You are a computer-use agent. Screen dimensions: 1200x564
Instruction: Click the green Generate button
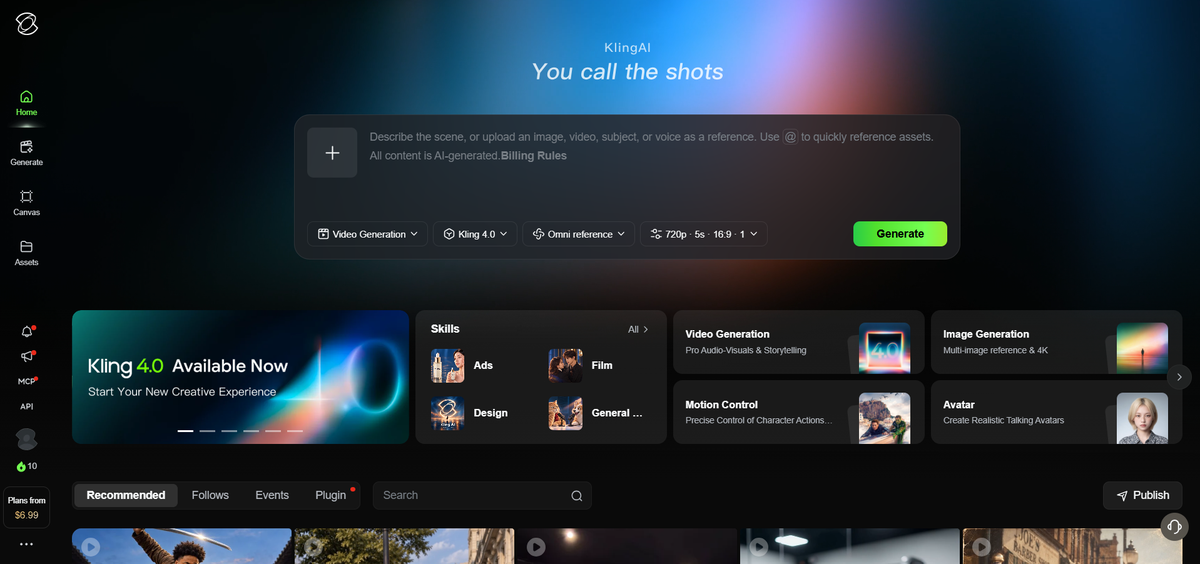(900, 234)
